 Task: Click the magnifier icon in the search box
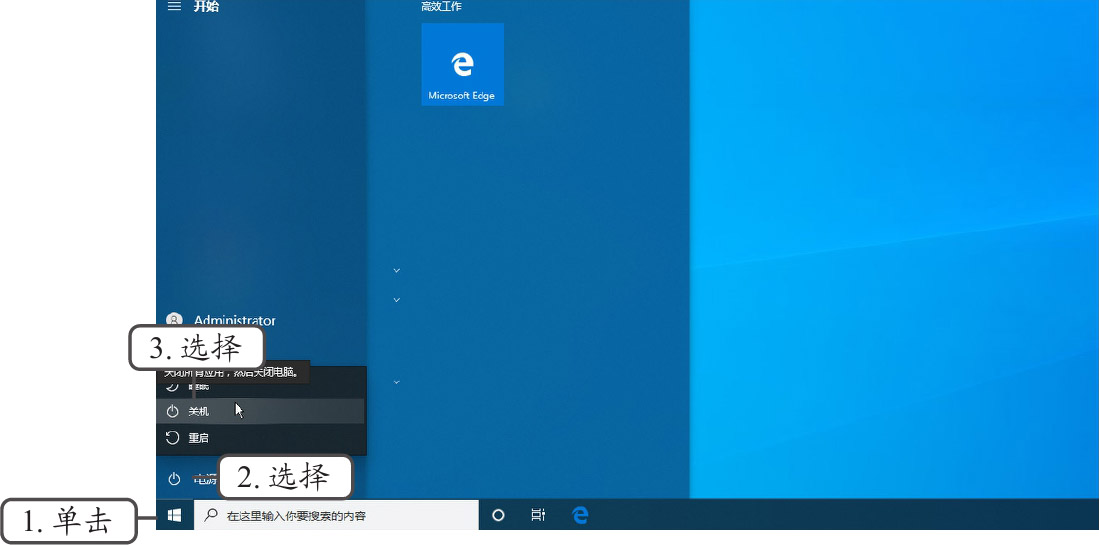211,515
